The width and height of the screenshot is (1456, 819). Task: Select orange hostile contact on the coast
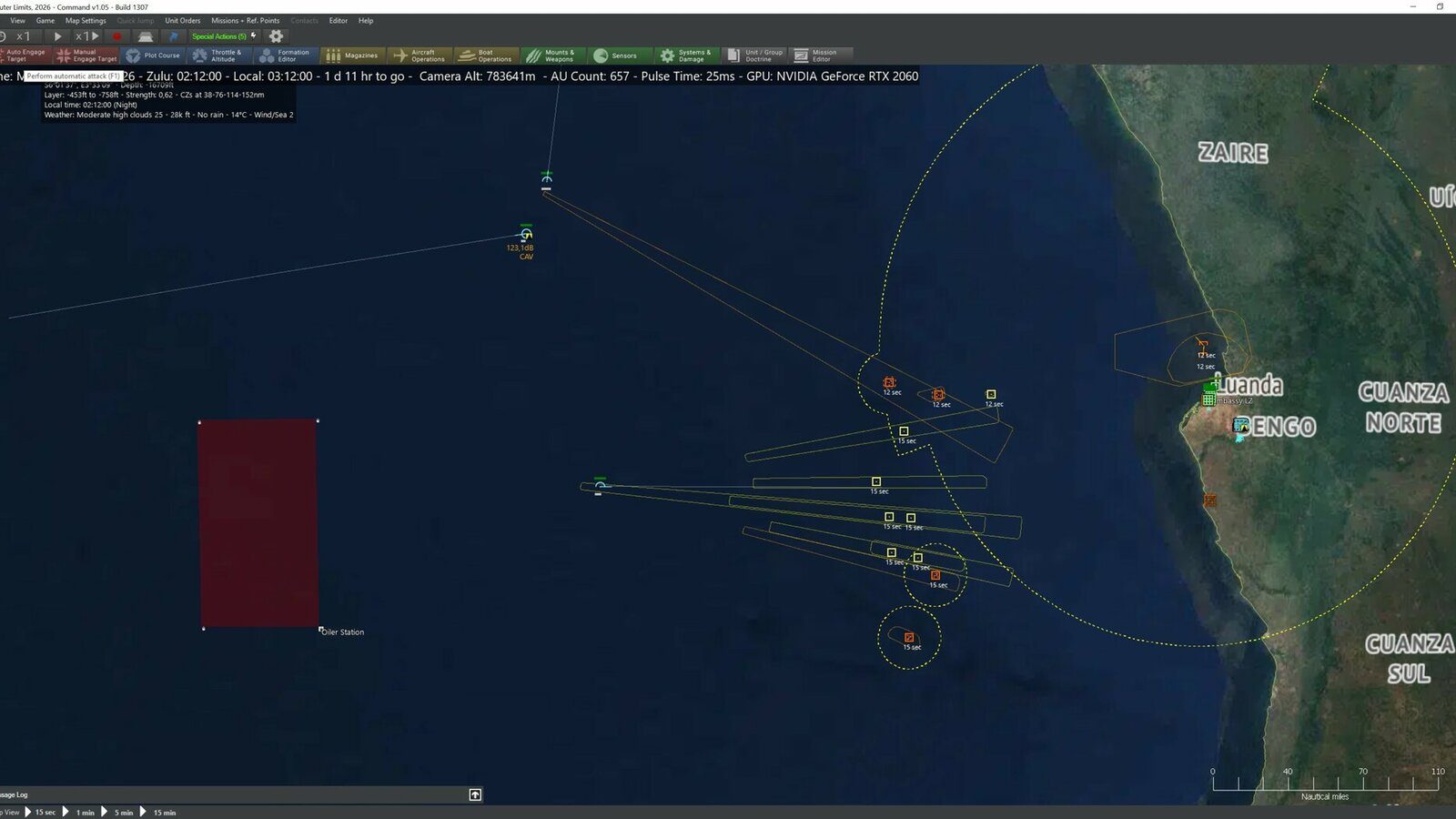point(1209,500)
